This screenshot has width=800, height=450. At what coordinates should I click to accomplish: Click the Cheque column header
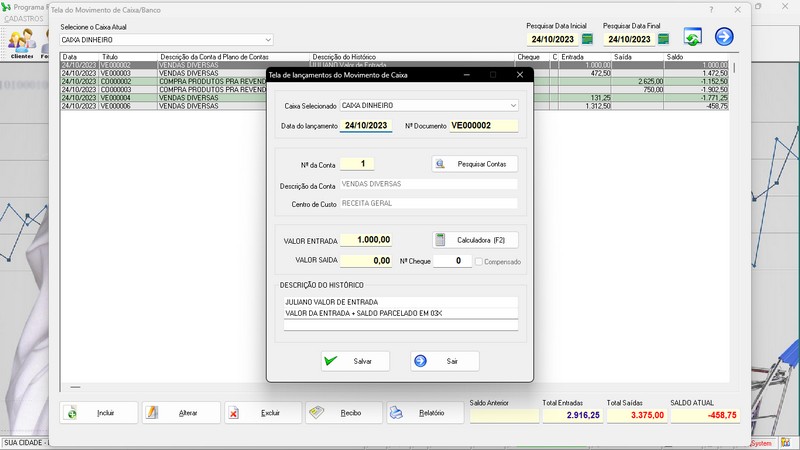pos(532,57)
